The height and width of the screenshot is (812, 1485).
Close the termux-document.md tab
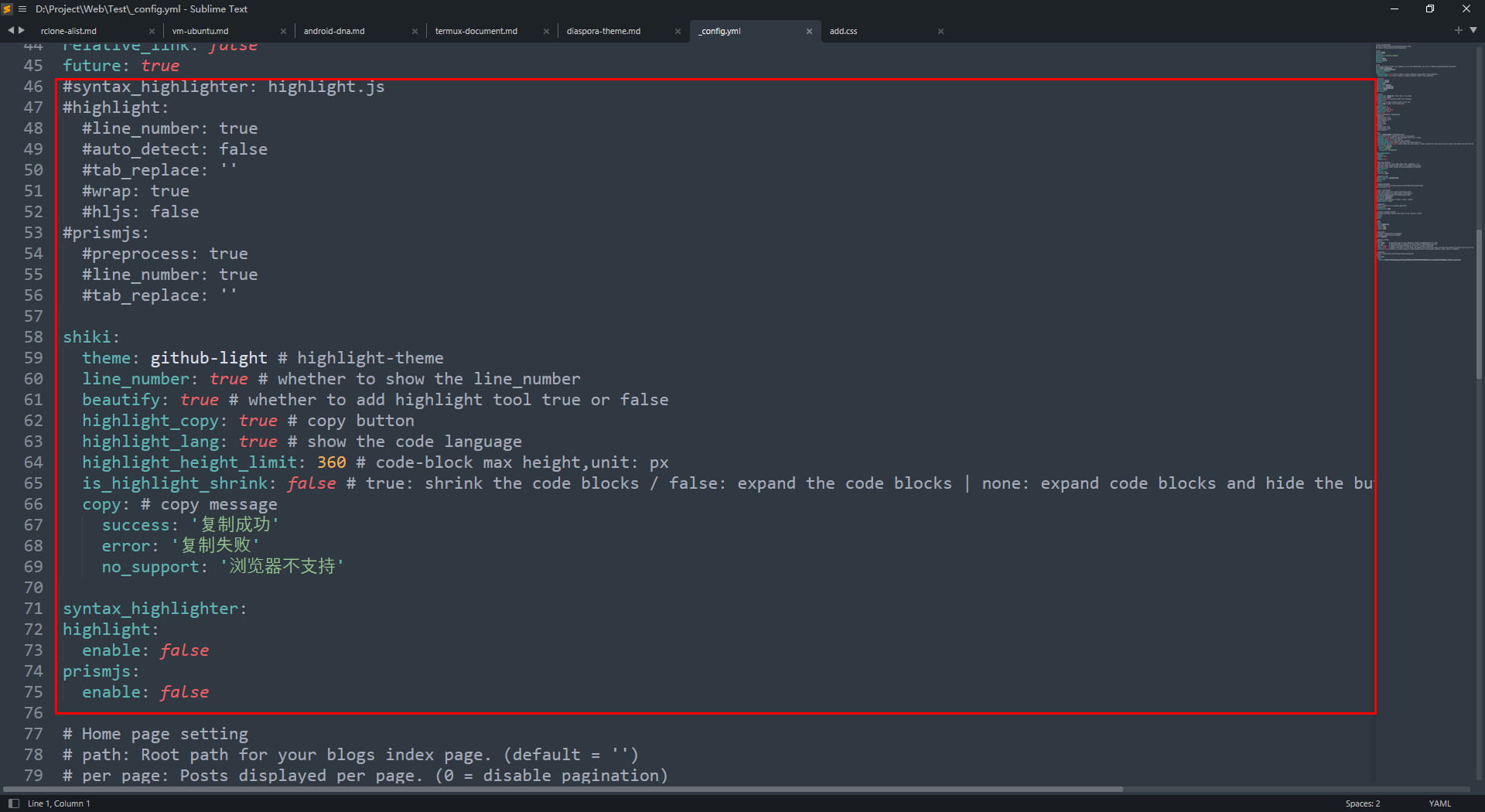(546, 32)
